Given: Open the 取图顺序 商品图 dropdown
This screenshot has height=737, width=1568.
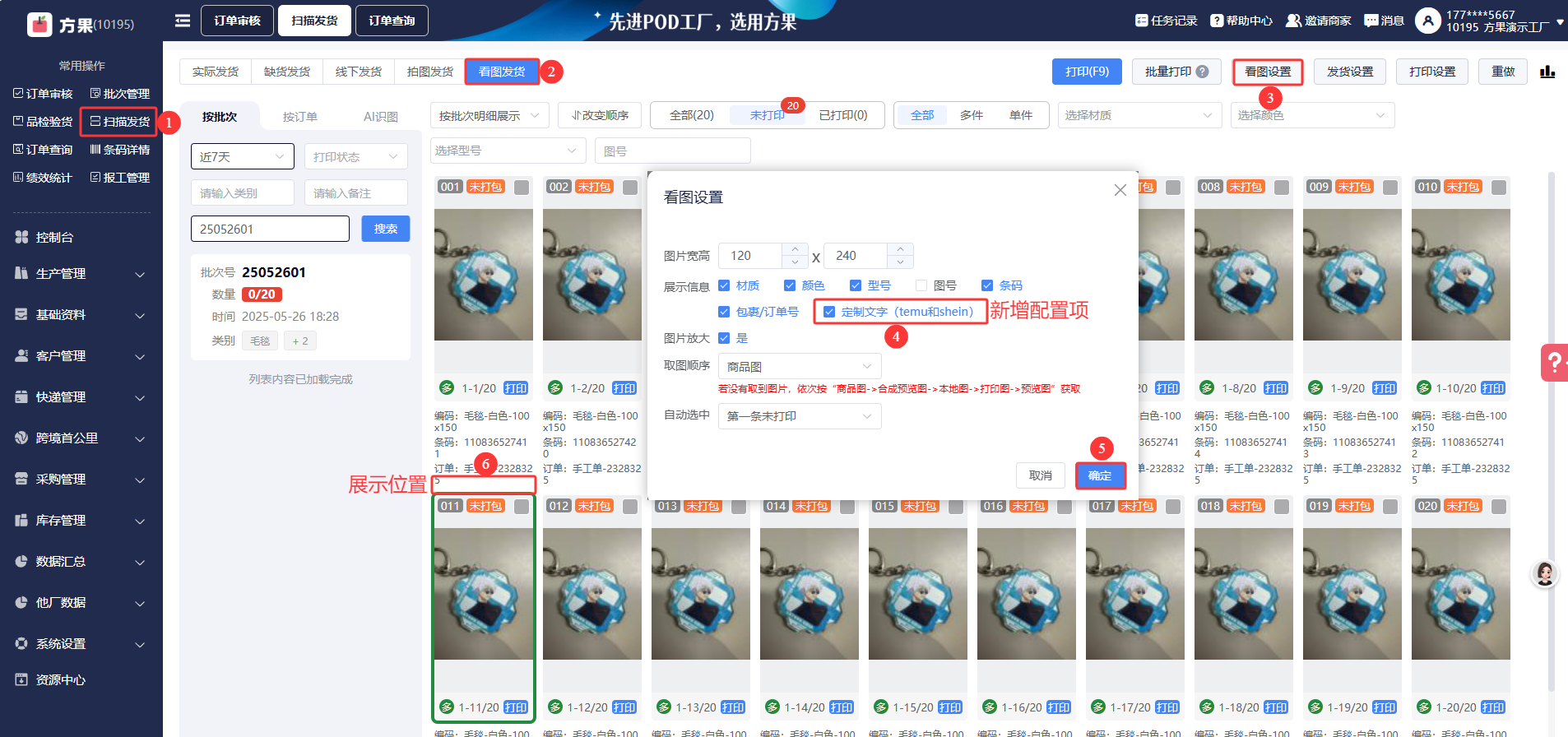Looking at the screenshot, I should click(800, 366).
